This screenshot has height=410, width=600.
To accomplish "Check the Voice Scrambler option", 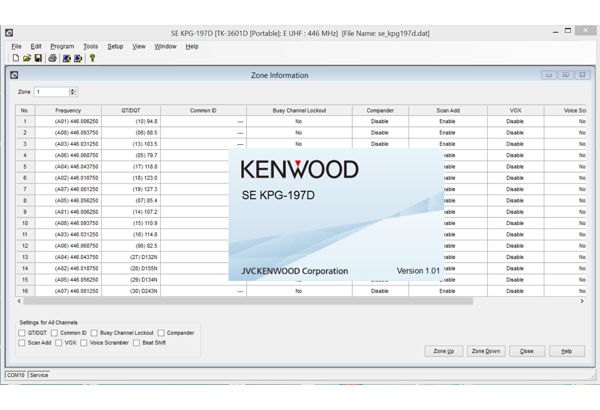I will click(84, 343).
